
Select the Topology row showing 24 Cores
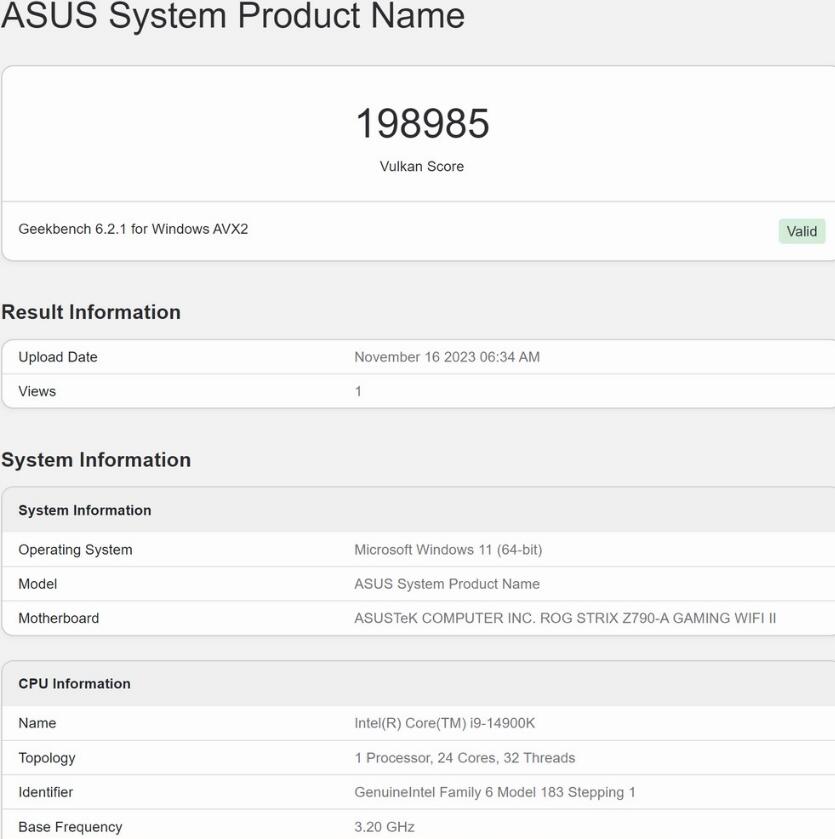465,758
